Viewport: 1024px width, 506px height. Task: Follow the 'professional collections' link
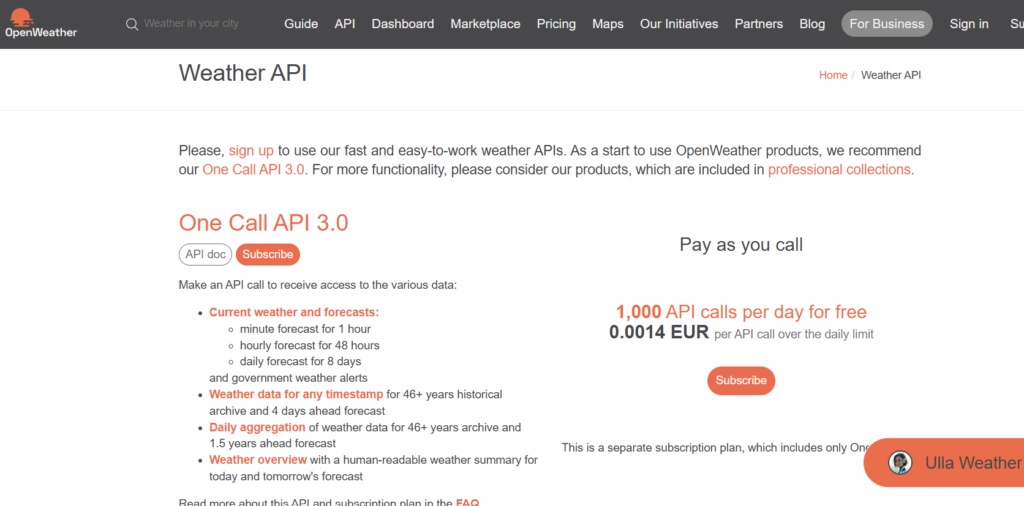pos(839,170)
